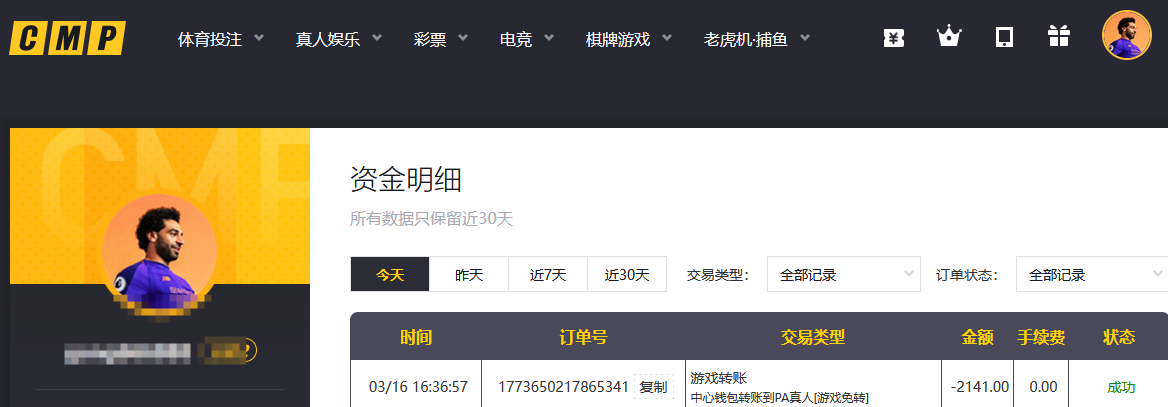Viewport: 1168px width, 407px height.
Task: Open the 老虎机·捕鱼 menu
Action: click(x=756, y=40)
